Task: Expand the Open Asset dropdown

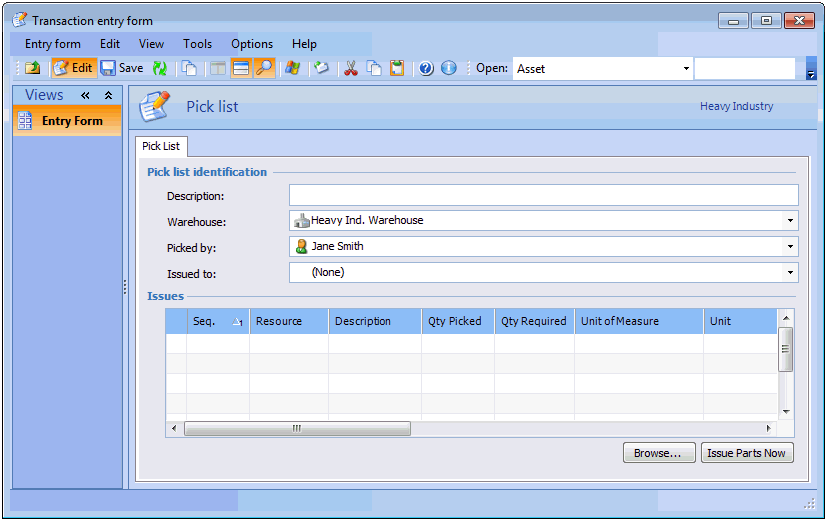Action: pyautogui.click(x=686, y=69)
